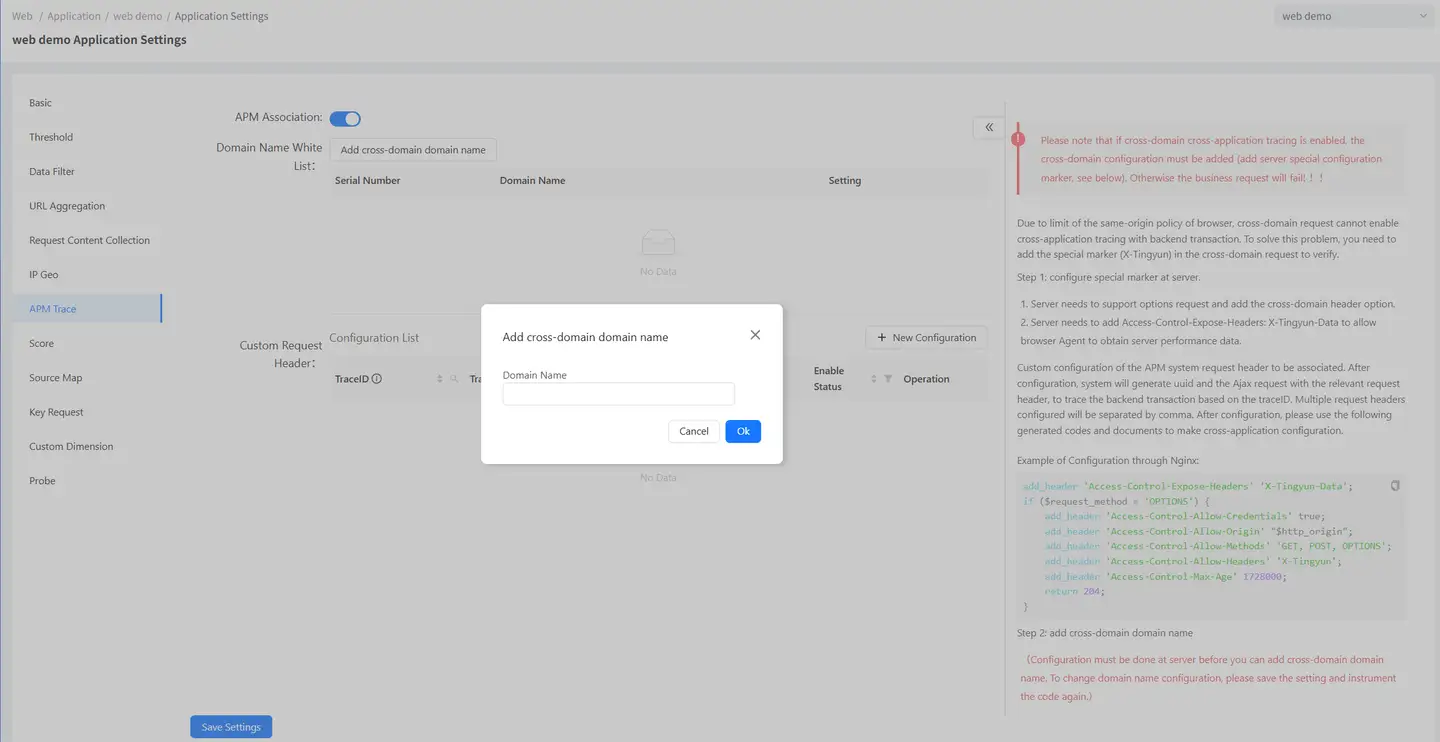Click the New Configuration button
This screenshot has width=1440, height=742.
pos(926,338)
